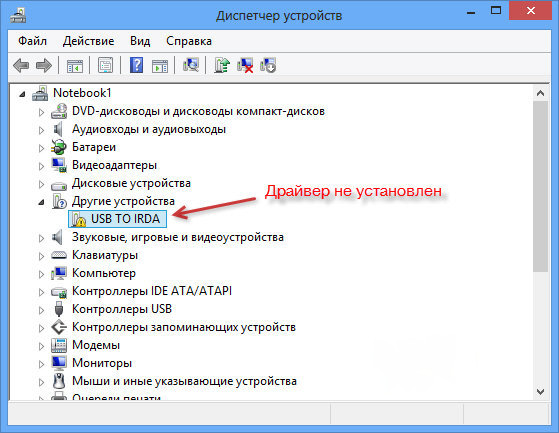Select the Мониторы tree item

(102, 363)
